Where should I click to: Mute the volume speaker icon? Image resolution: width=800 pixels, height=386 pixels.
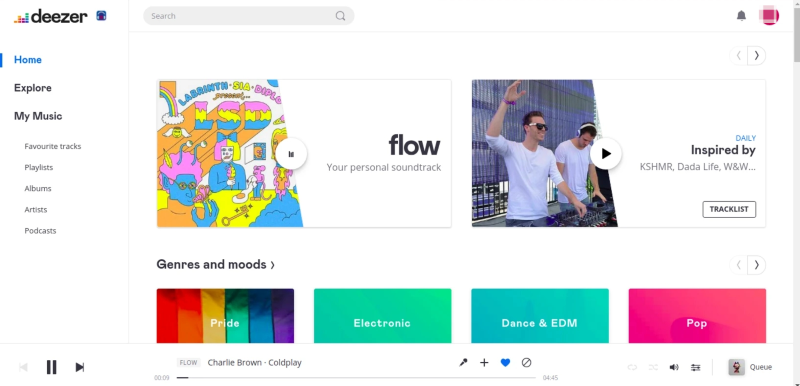[674, 367]
